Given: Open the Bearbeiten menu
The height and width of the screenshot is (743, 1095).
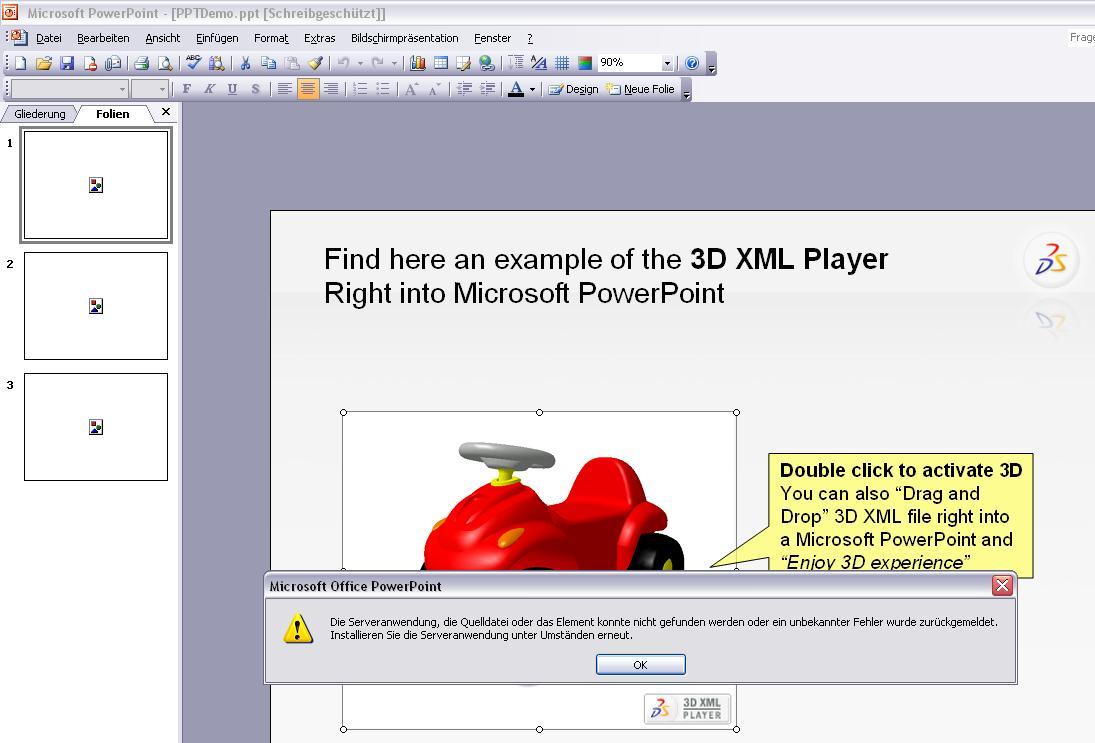Looking at the screenshot, I should (103, 38).
